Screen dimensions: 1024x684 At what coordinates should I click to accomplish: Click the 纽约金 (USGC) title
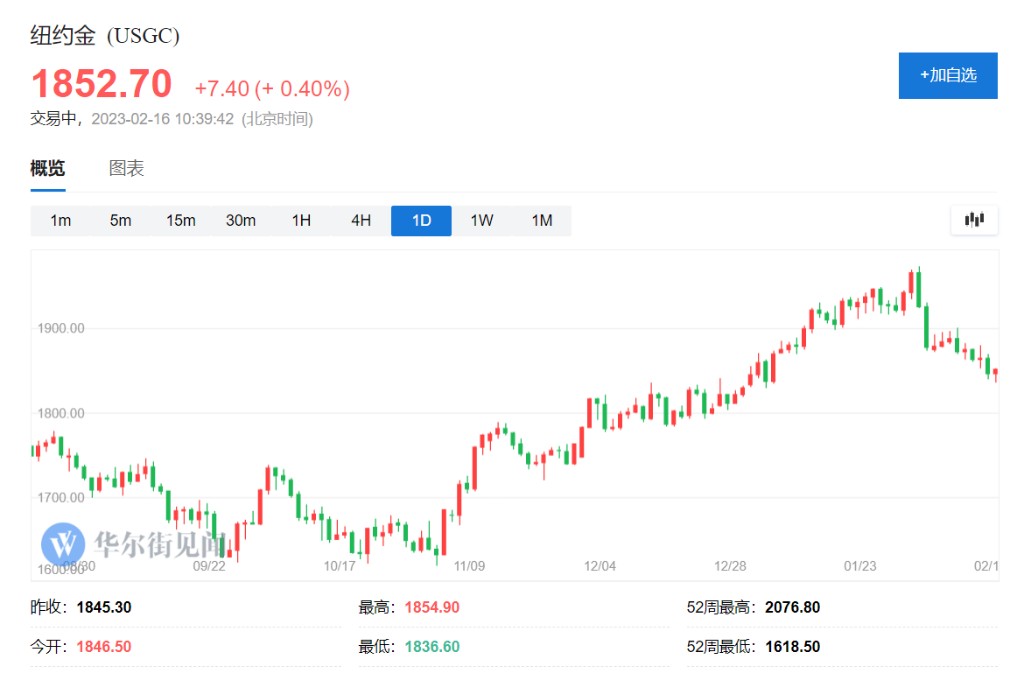pyautogui.click(x=105, y=36)
